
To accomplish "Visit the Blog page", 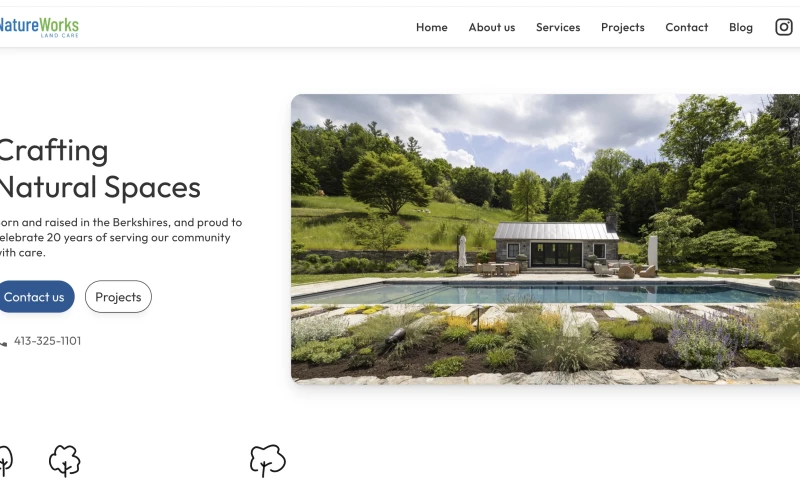I will click(x=741, y=28).
